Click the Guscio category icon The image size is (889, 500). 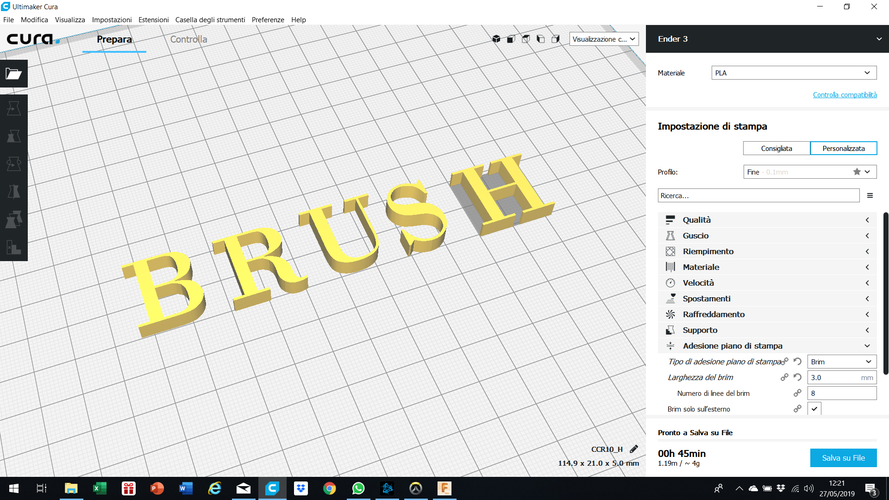(x=670, y=235)
